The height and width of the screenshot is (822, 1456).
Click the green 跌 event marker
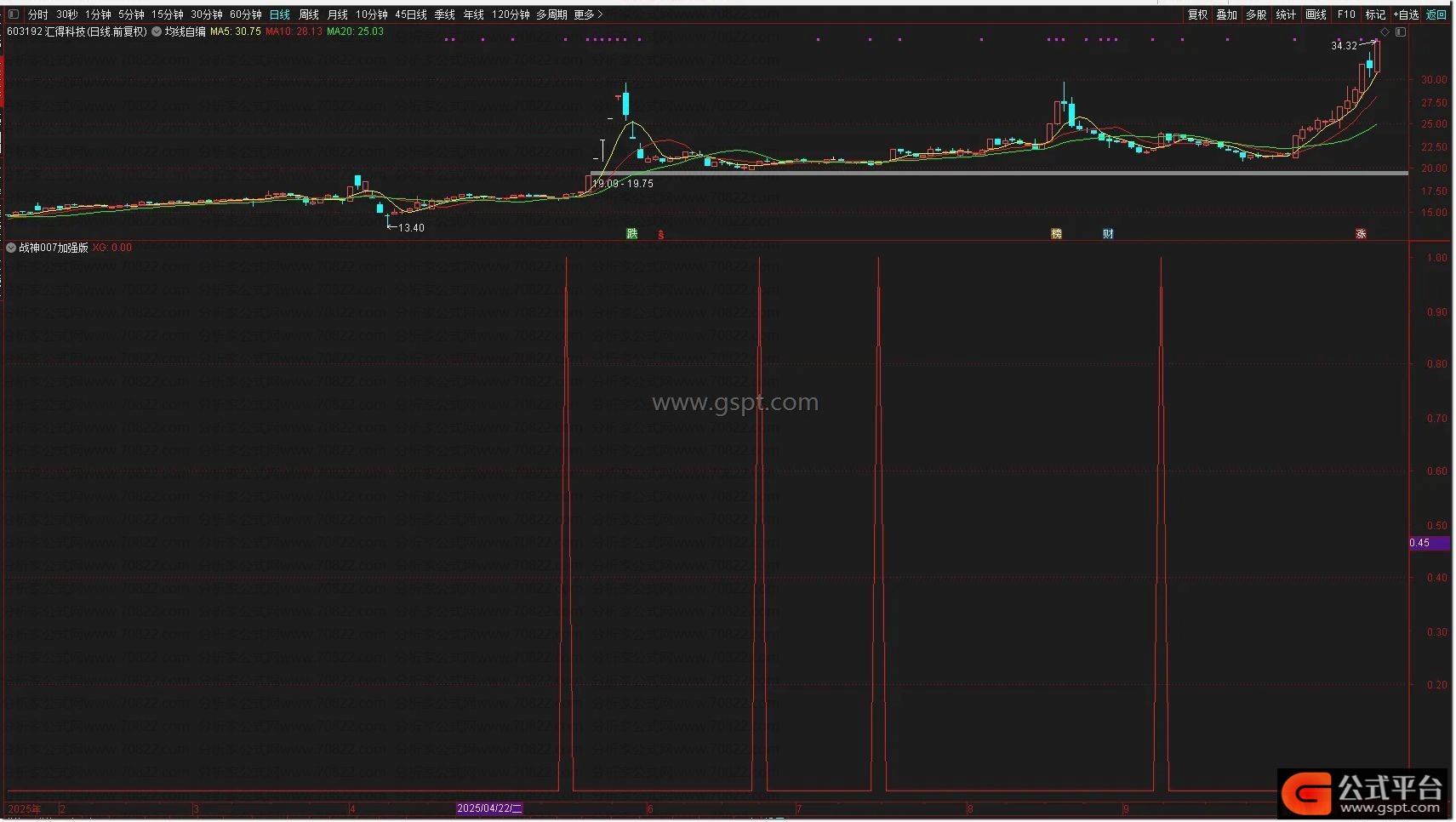(x=632, y=234)
